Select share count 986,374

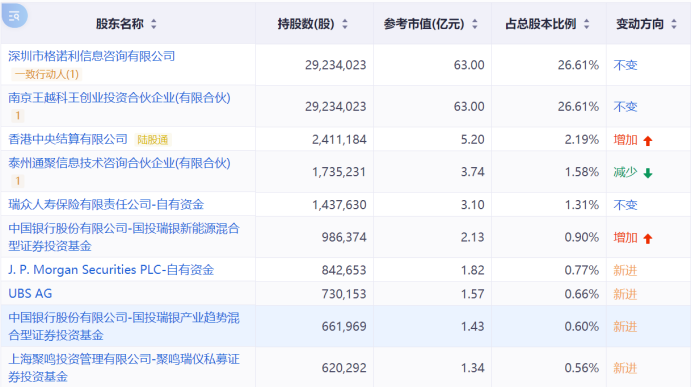click(344, 237)
